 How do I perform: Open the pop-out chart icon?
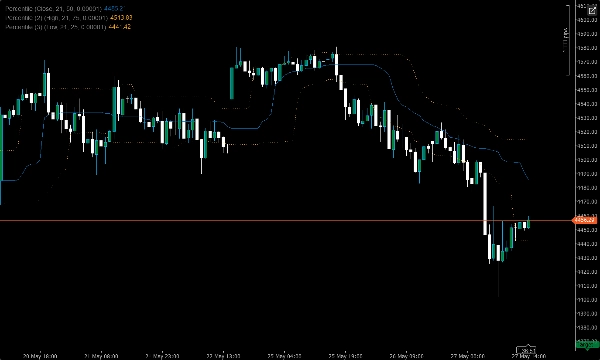[592, 10]
